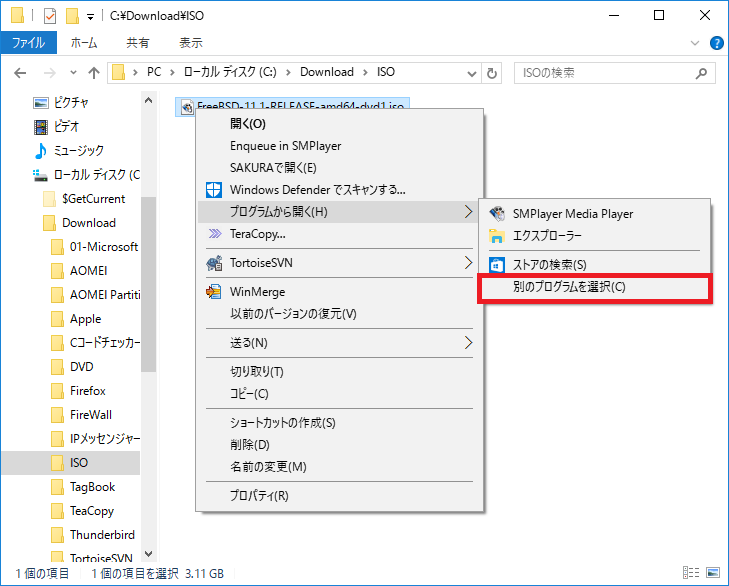The height and width of the screenshot is (586, 729).
Task: Choose 切り取り(T) from the menu
Action: click(339, 372)
